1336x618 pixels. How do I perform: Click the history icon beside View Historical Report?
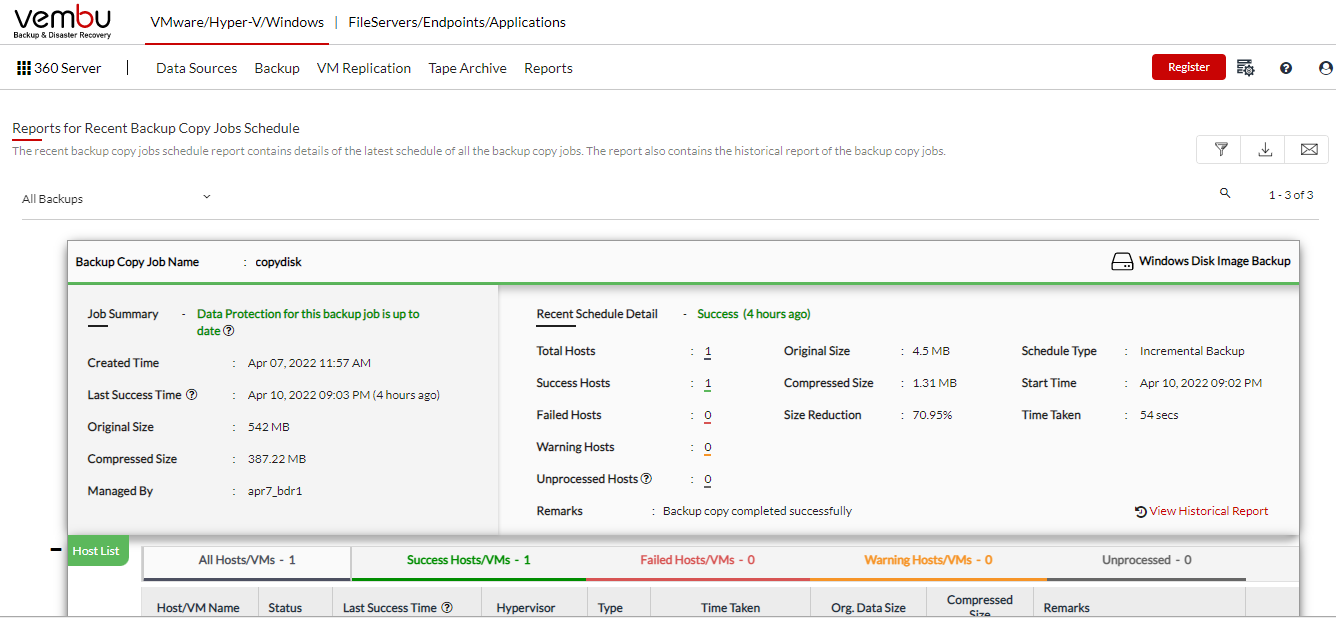(x=1141, y=511)
